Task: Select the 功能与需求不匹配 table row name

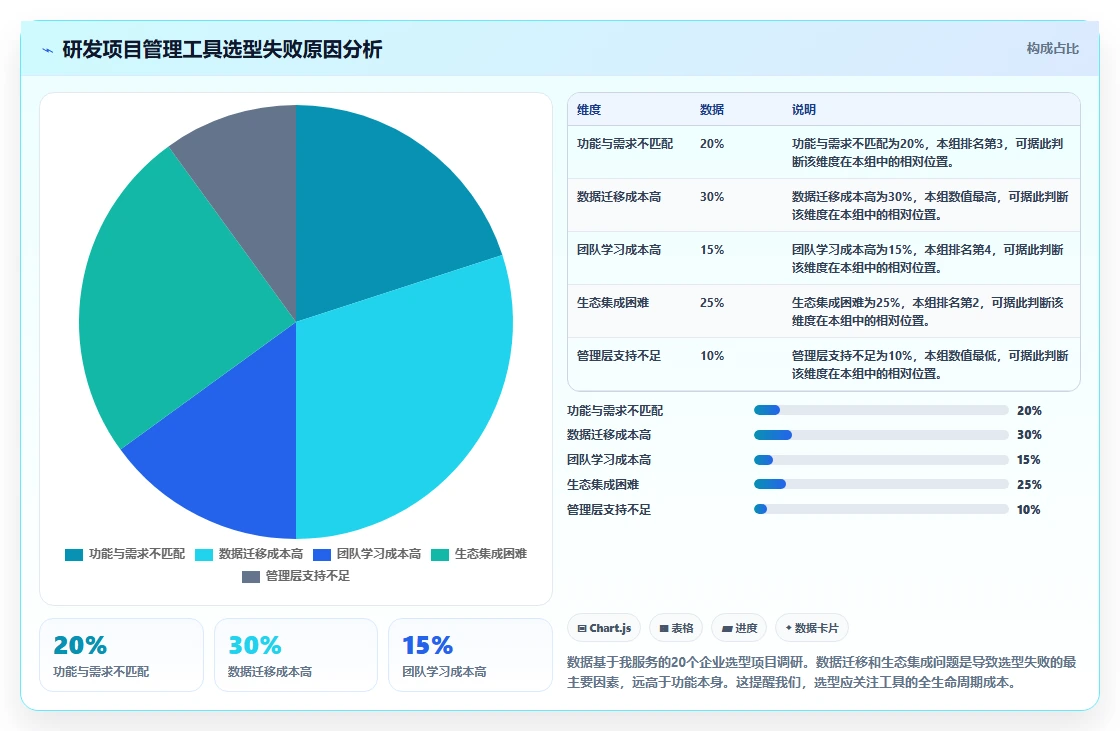Action: click(x=625, y=144)
